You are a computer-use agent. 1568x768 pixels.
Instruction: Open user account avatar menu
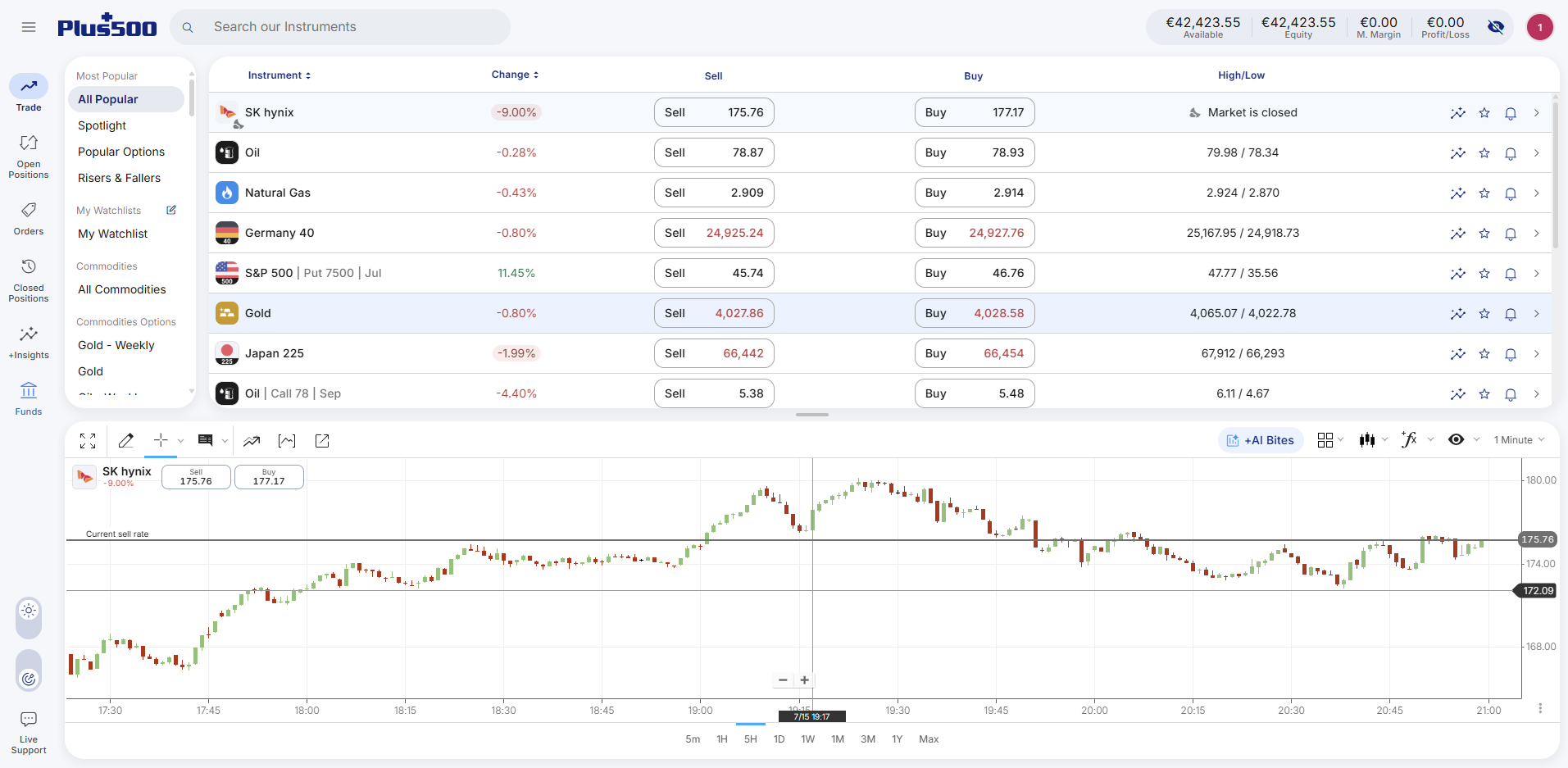point(1540,27)
